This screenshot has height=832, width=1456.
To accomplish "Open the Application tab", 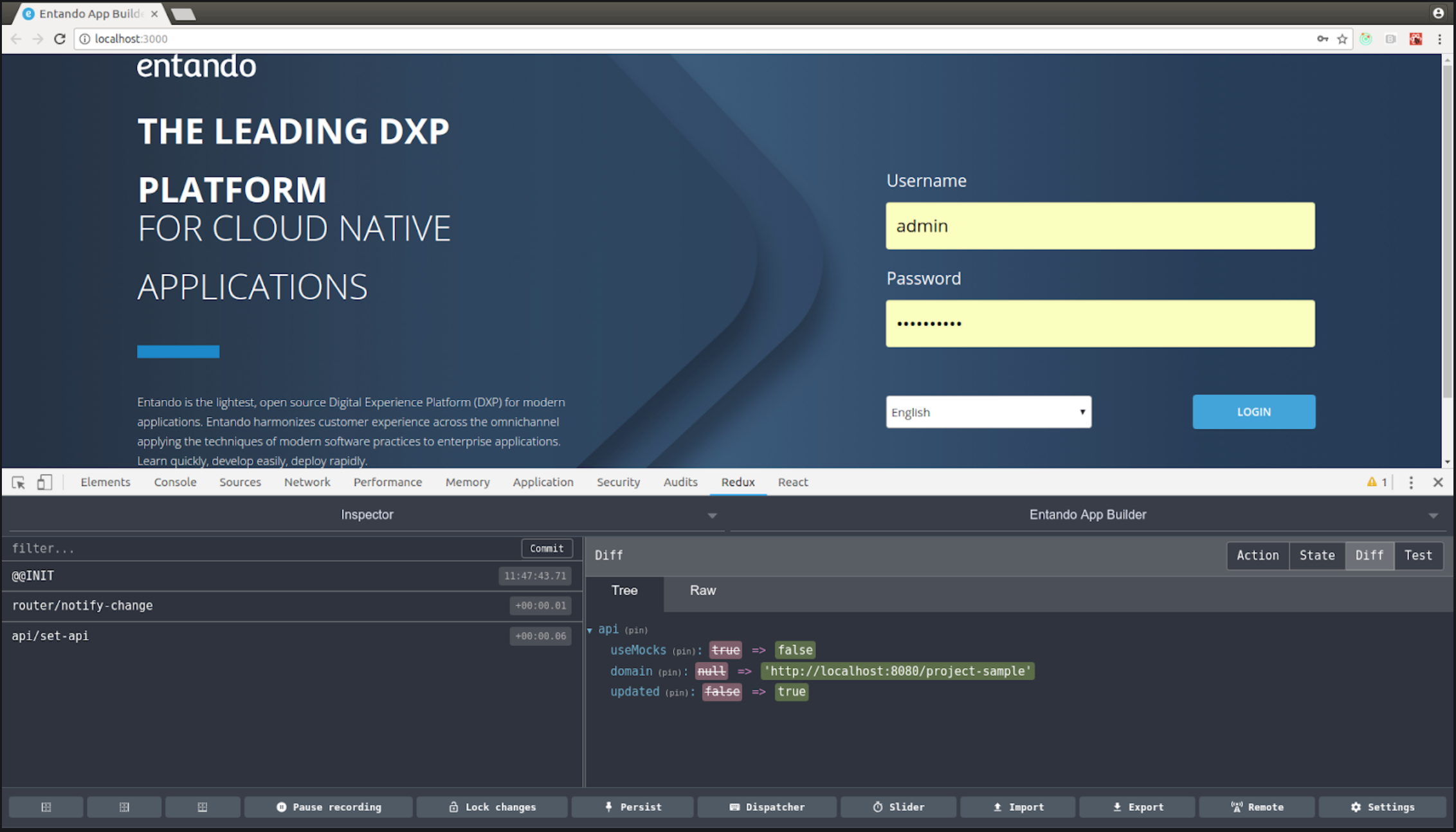I will 543,482.
